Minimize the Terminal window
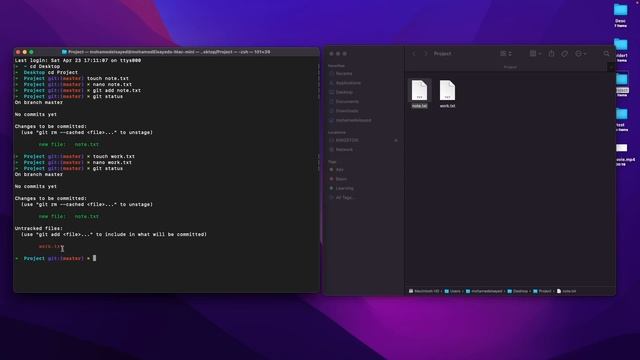The image size is (640, 360). pyautogui.click(x=24, y=52)
